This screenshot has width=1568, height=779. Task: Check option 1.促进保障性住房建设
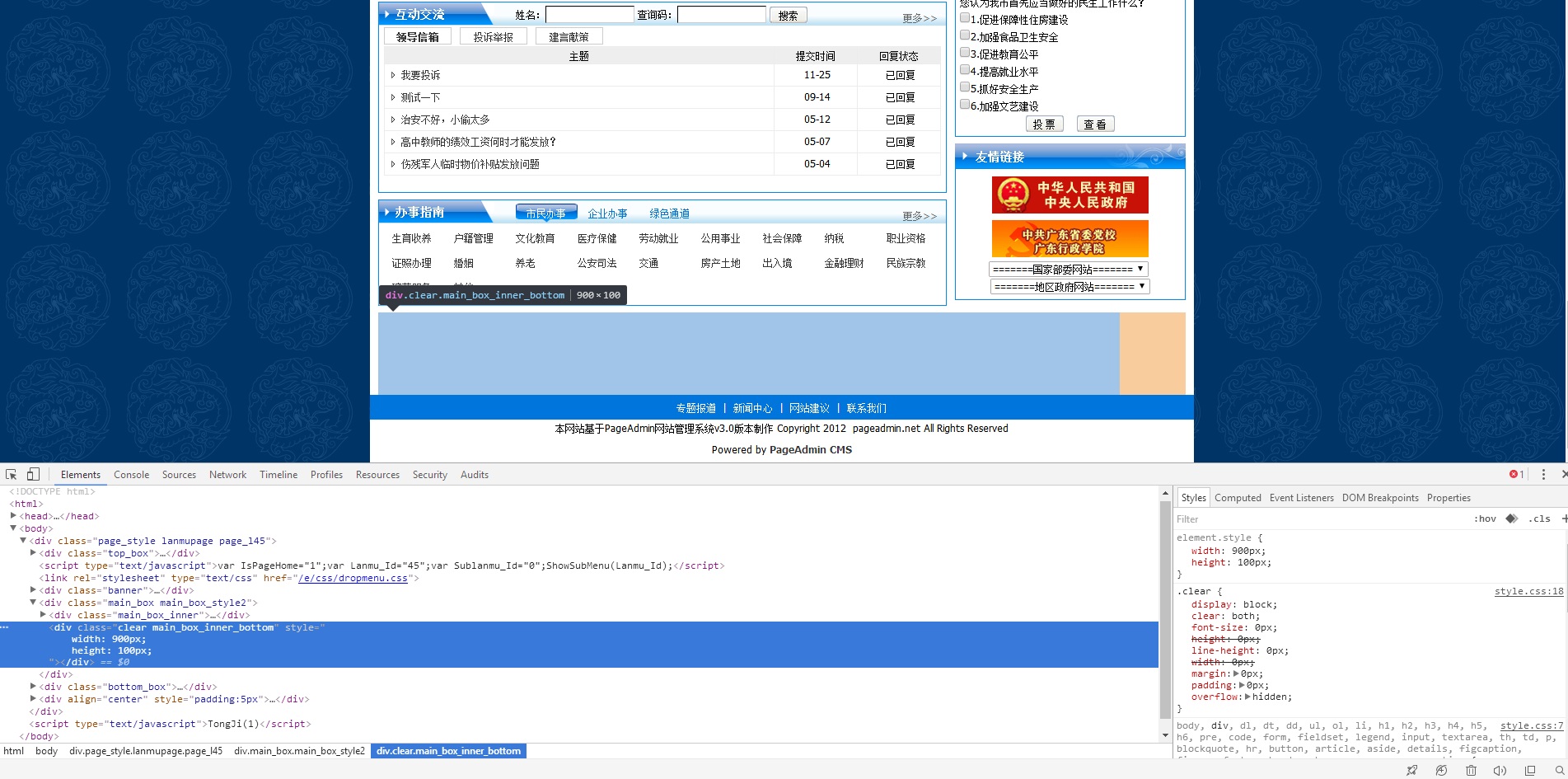tap(965, 18)
